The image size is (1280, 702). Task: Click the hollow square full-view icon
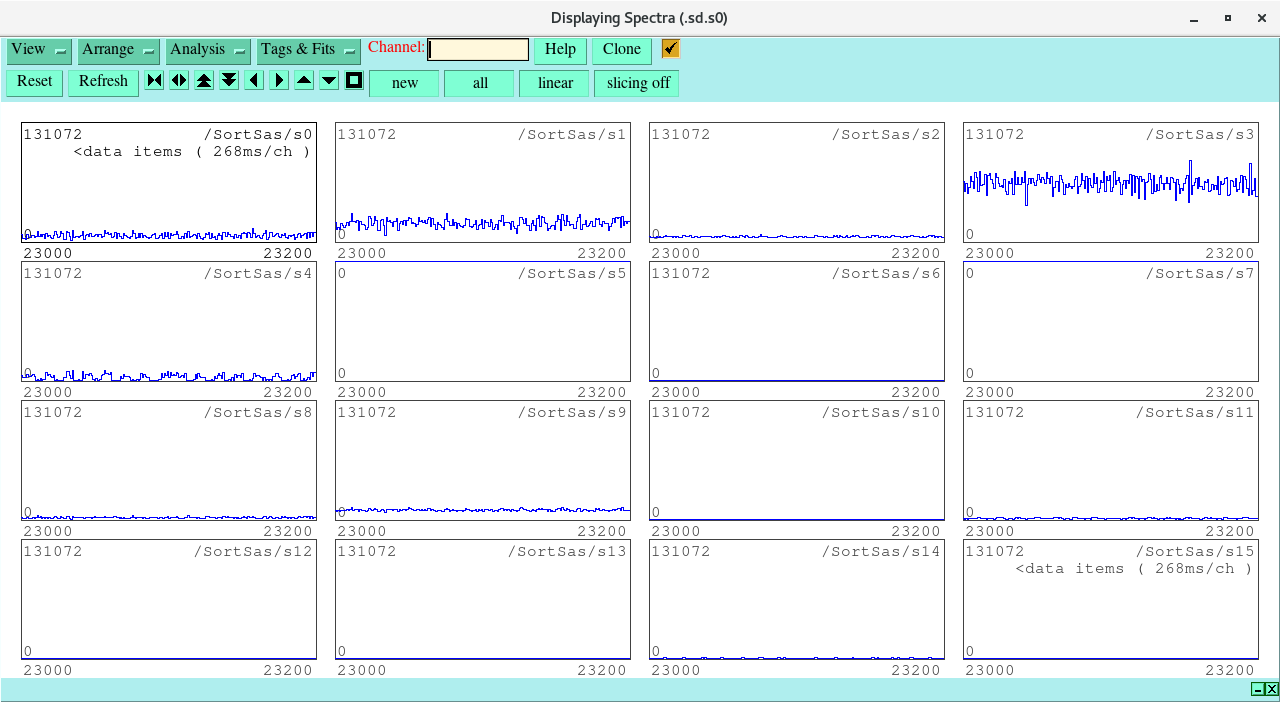click(354, 81)
